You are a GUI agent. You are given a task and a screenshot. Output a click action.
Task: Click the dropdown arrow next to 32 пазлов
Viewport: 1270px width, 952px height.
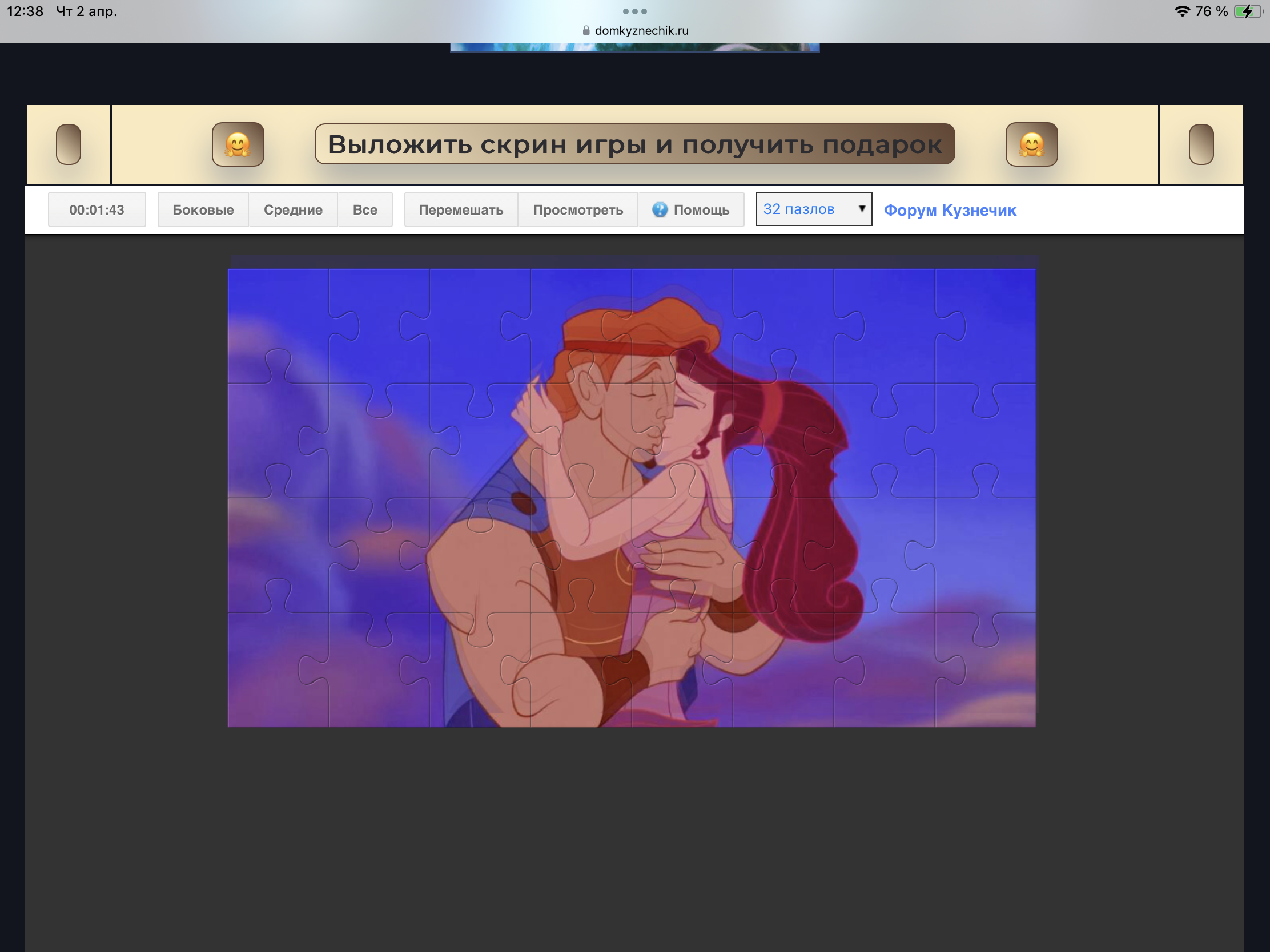tap(861, 208)
